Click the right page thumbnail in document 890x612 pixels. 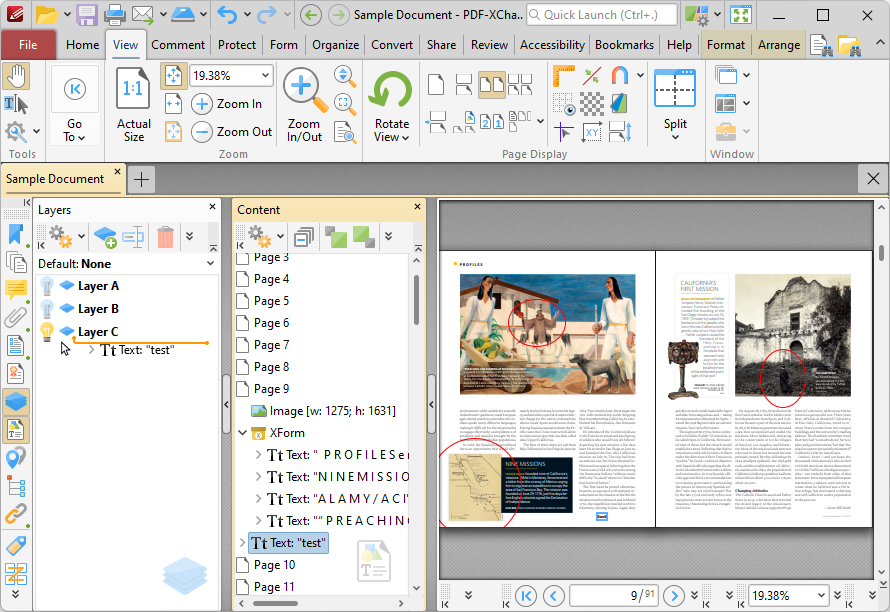[x=763, y=388]
